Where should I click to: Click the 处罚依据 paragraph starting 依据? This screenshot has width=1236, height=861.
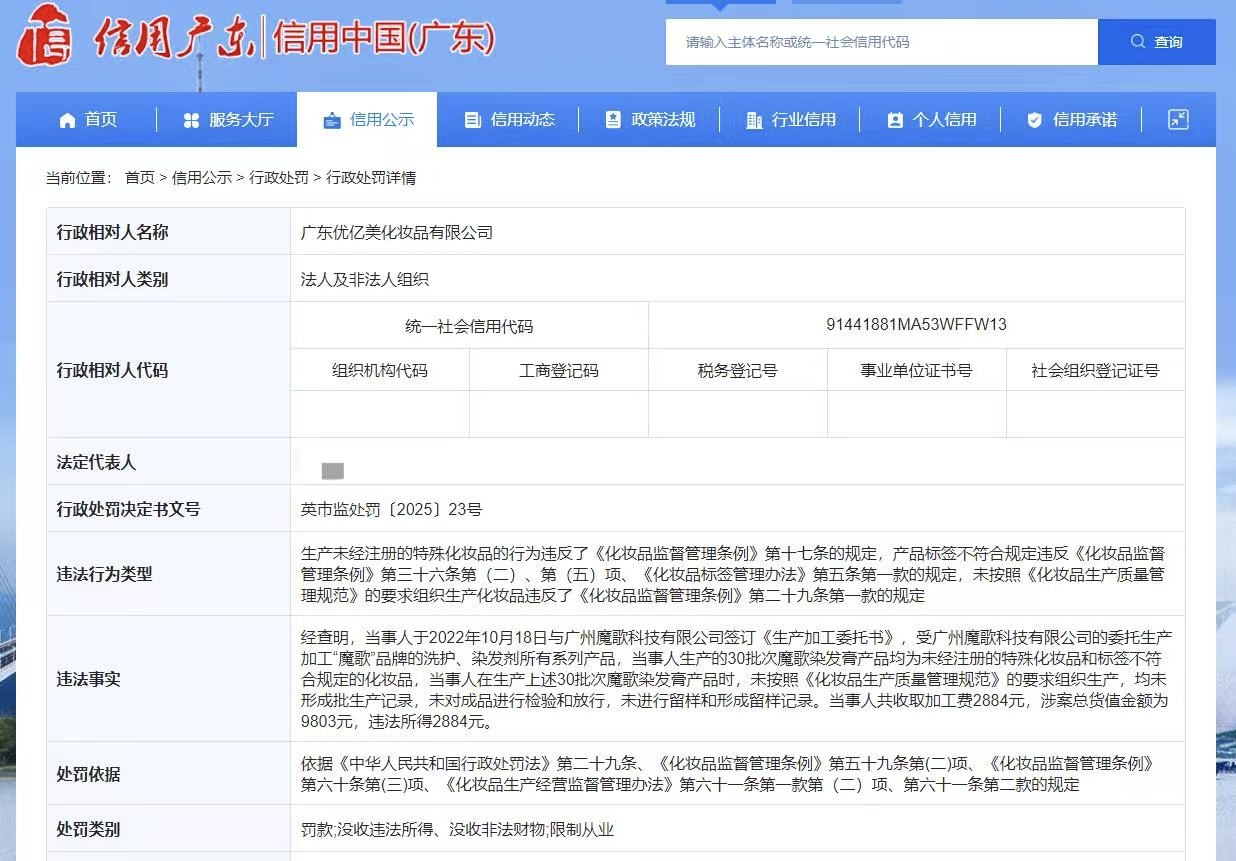[x=729, y=774]
